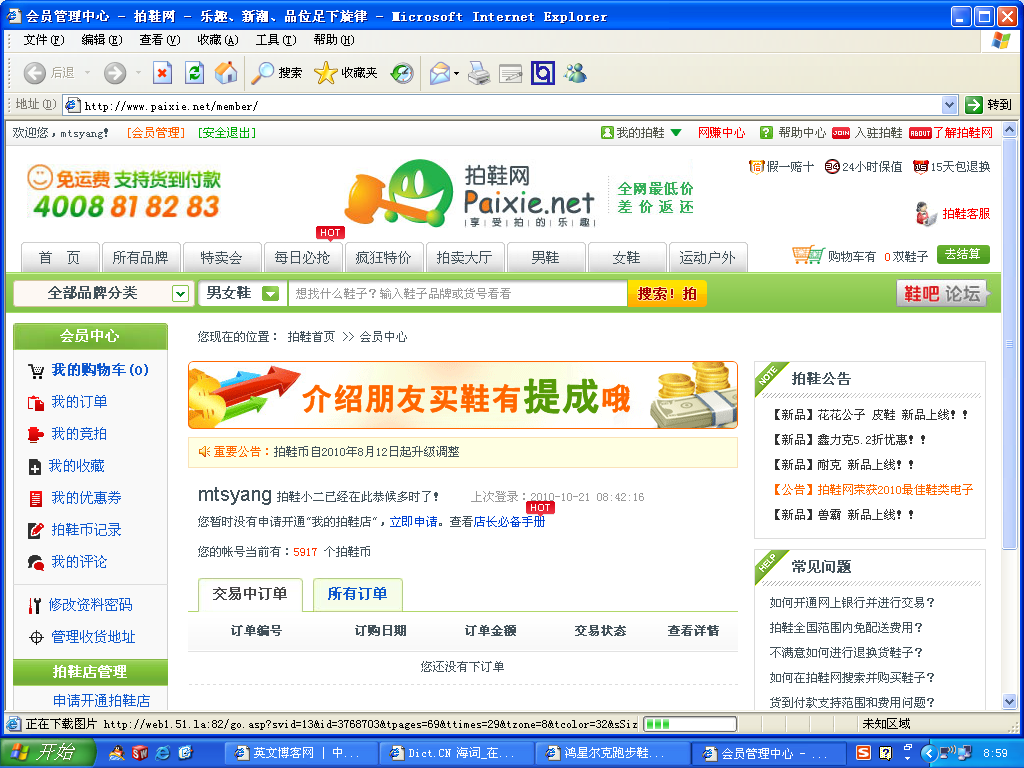Image resolution: width=1024 pixels, height=768 pixels.
Task: Click the 修改资料密码 tools icon
Action: click(35, 605)
